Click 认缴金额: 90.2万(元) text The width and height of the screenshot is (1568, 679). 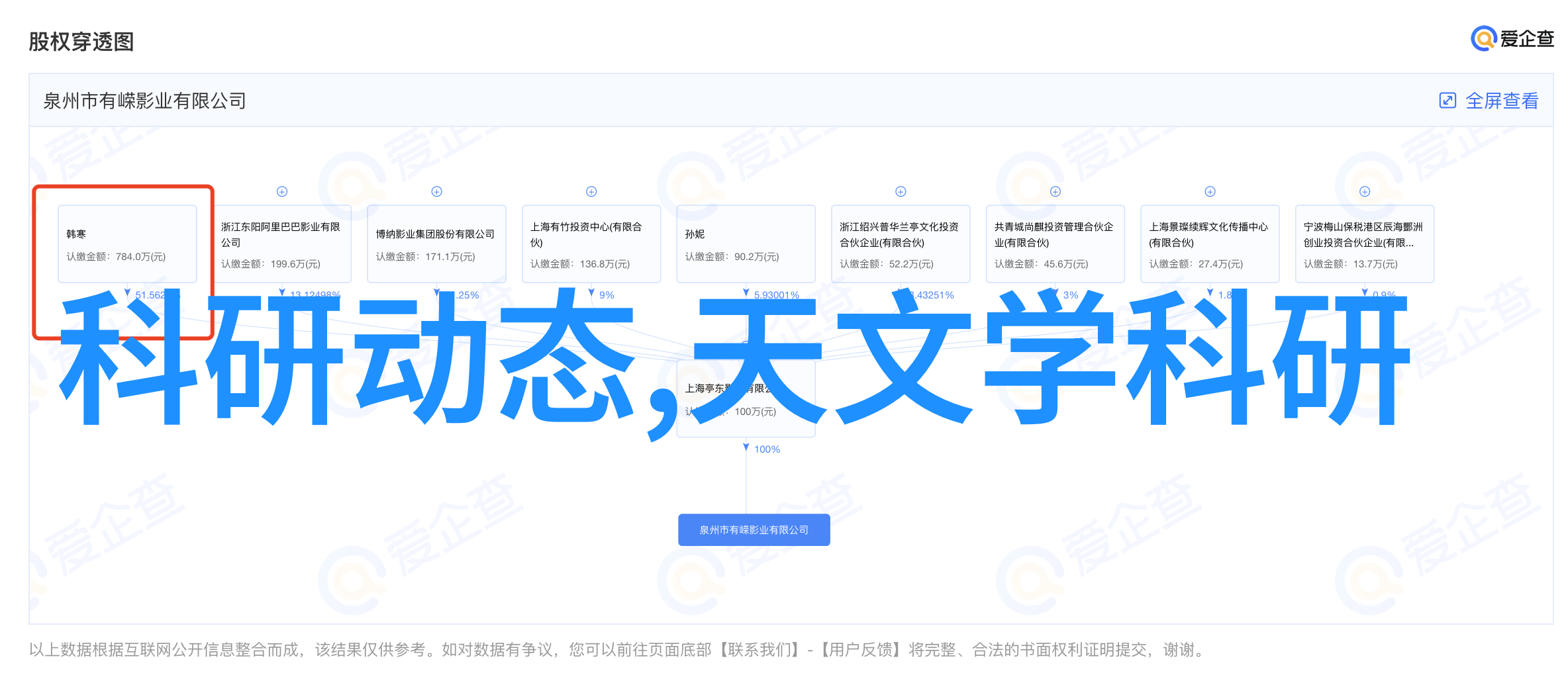732,257
